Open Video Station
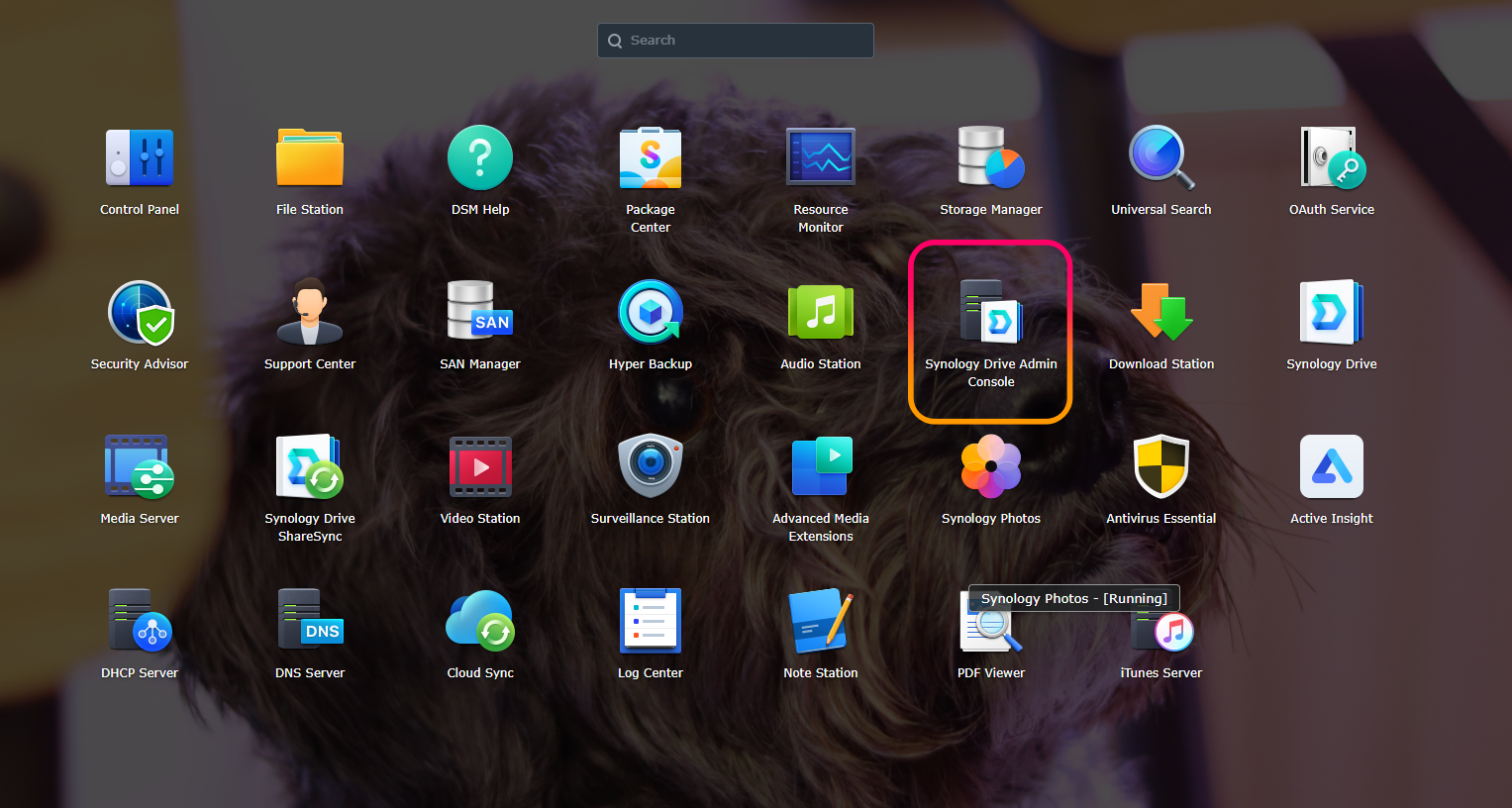This screenshot has width=1512, height=808. click(480, 467)
